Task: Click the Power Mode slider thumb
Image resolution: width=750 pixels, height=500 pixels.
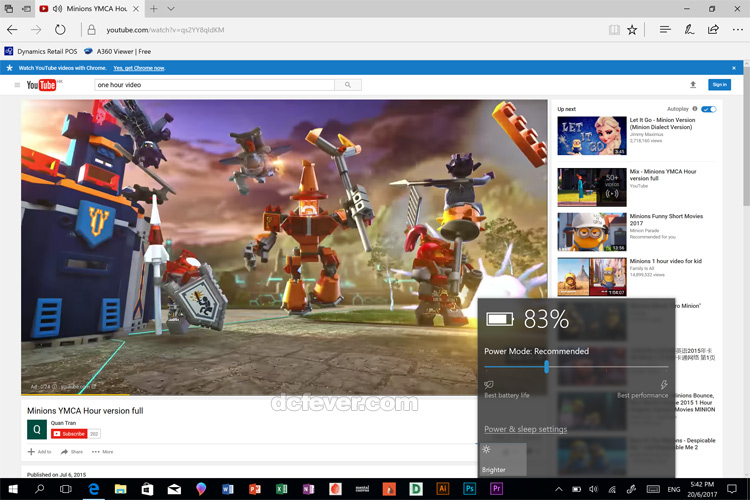Action: click(x=546, y=367)
